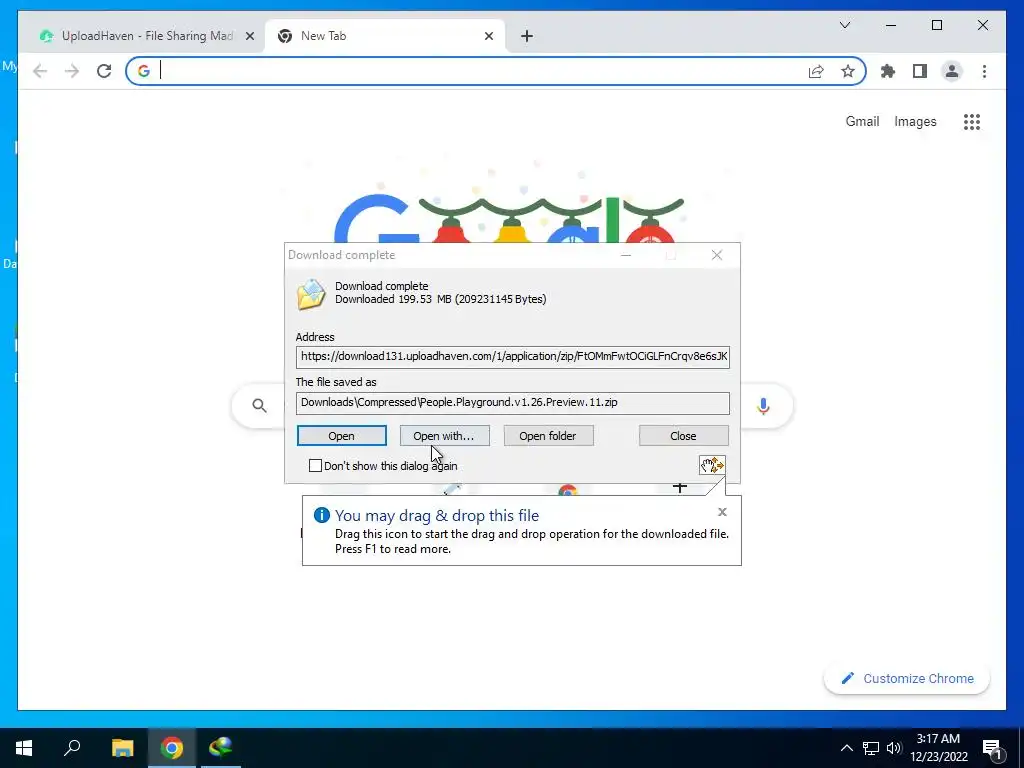
Task: Click Customize Chrome button
Action: coord(907,679)
